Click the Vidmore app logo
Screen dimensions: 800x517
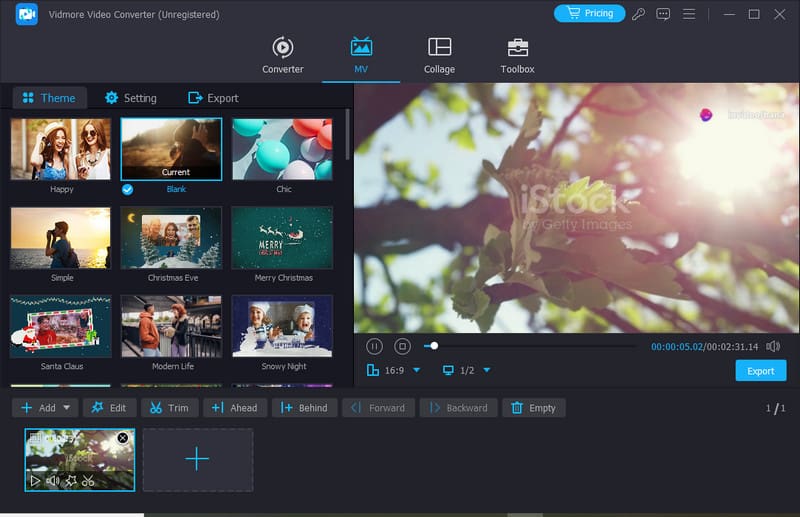click(27, 14)
